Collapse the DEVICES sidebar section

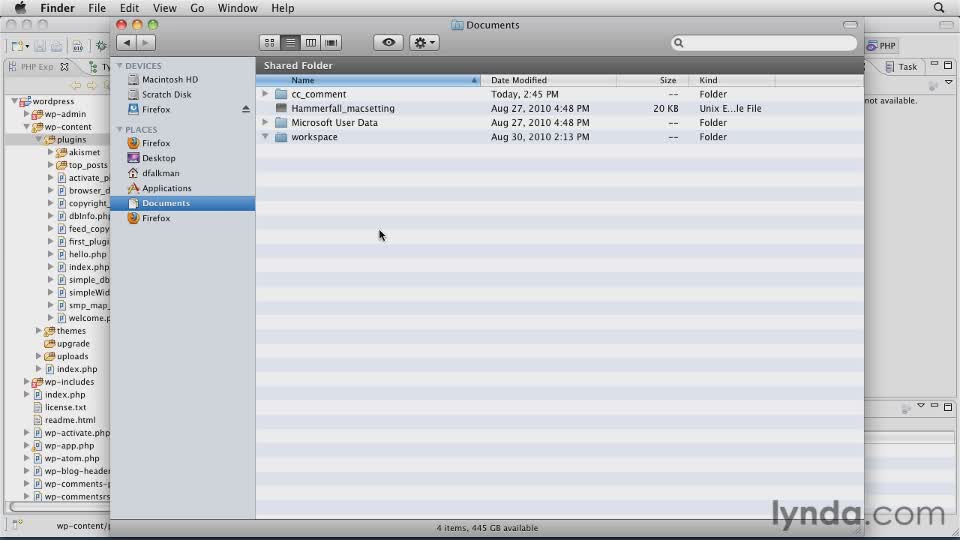(x=119, y=66)
